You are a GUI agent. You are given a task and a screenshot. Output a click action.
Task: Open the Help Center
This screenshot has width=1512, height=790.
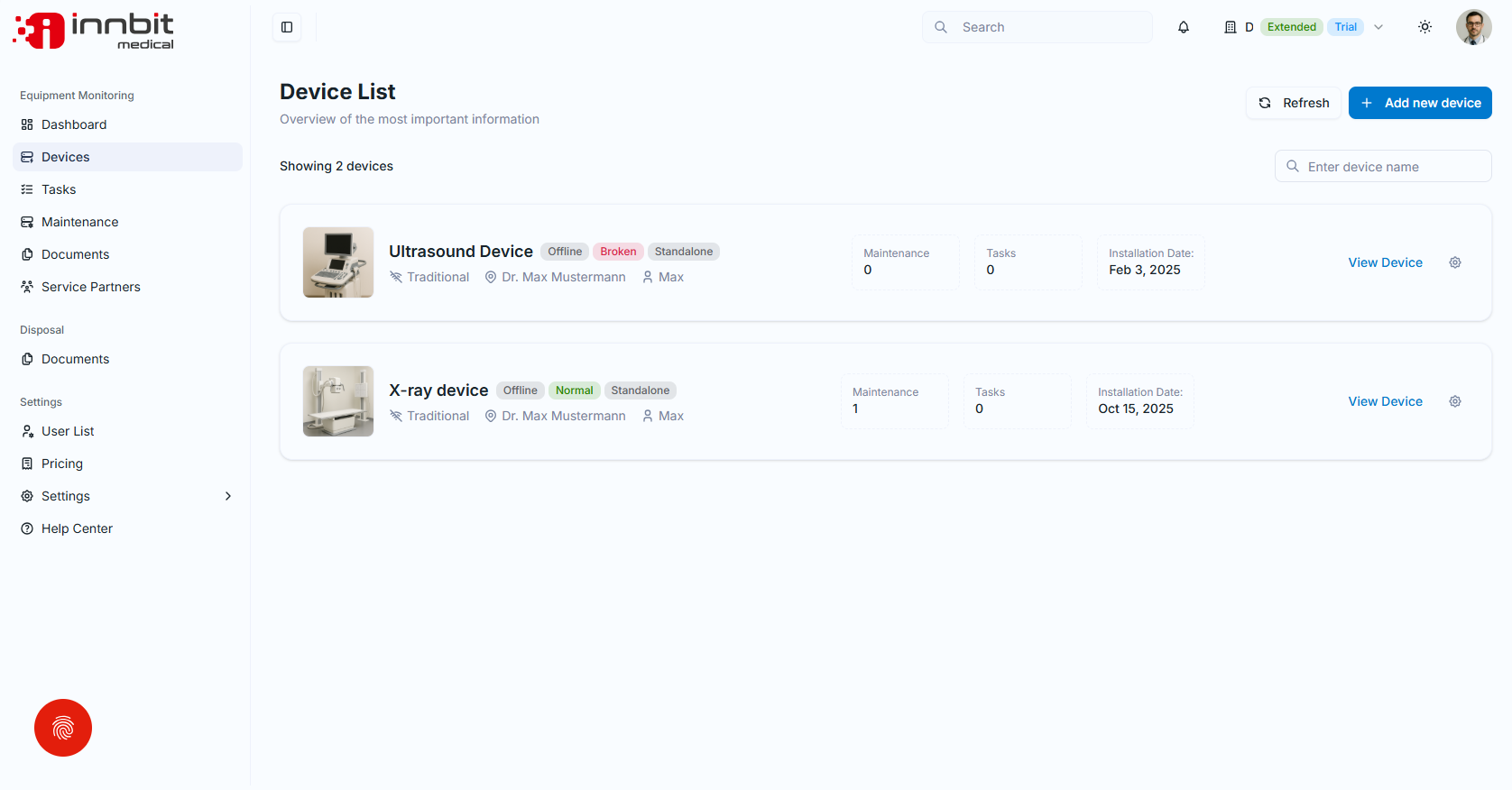127,528
